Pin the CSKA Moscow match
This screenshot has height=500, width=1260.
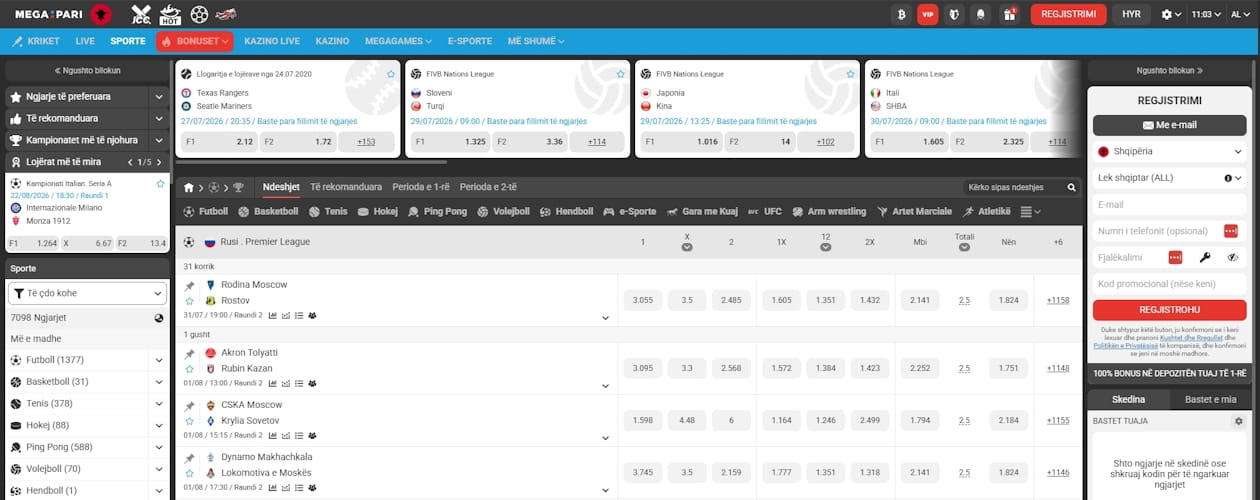point(189,406)
